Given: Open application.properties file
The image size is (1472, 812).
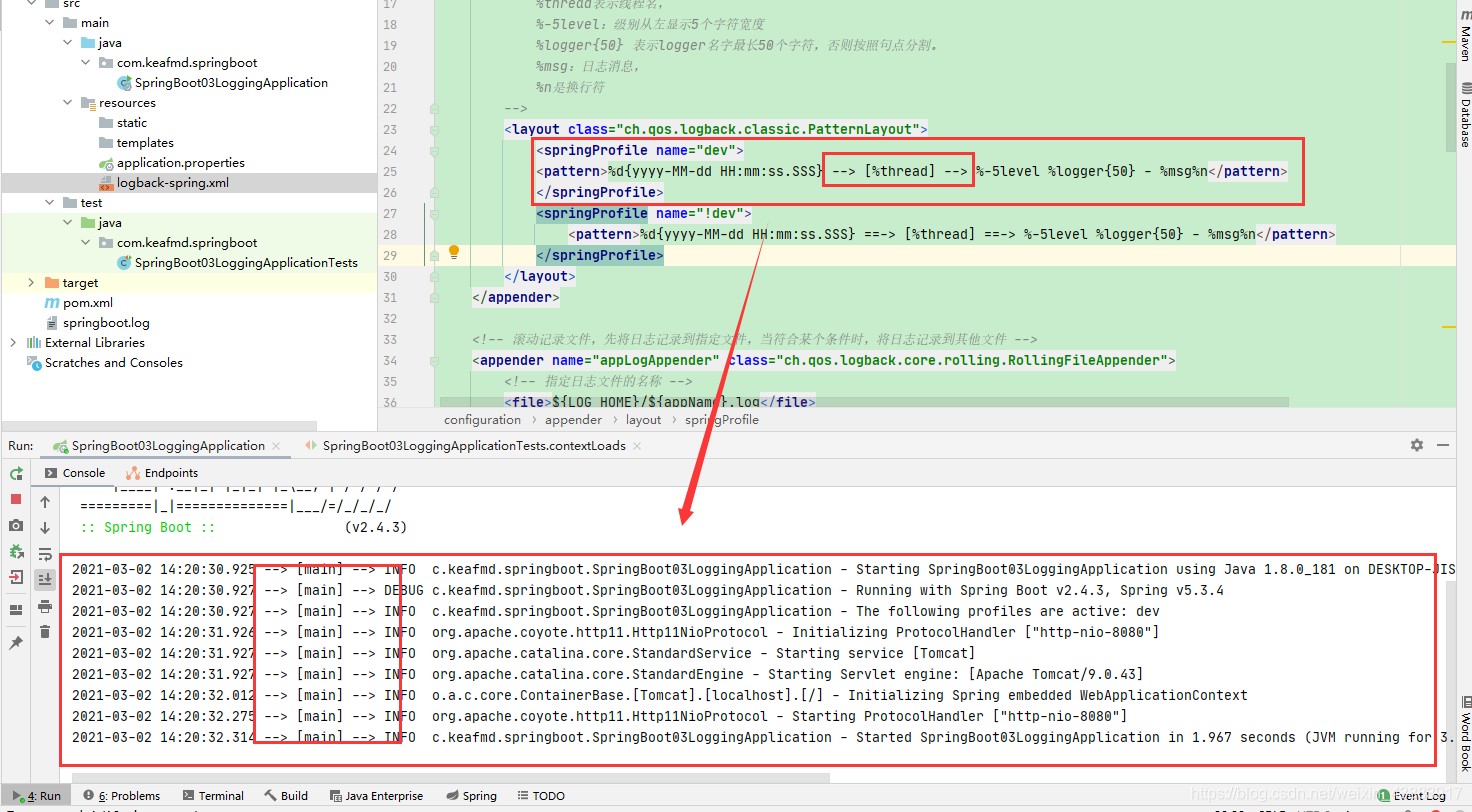Looking at the screenshot, I should coord(180,162).
